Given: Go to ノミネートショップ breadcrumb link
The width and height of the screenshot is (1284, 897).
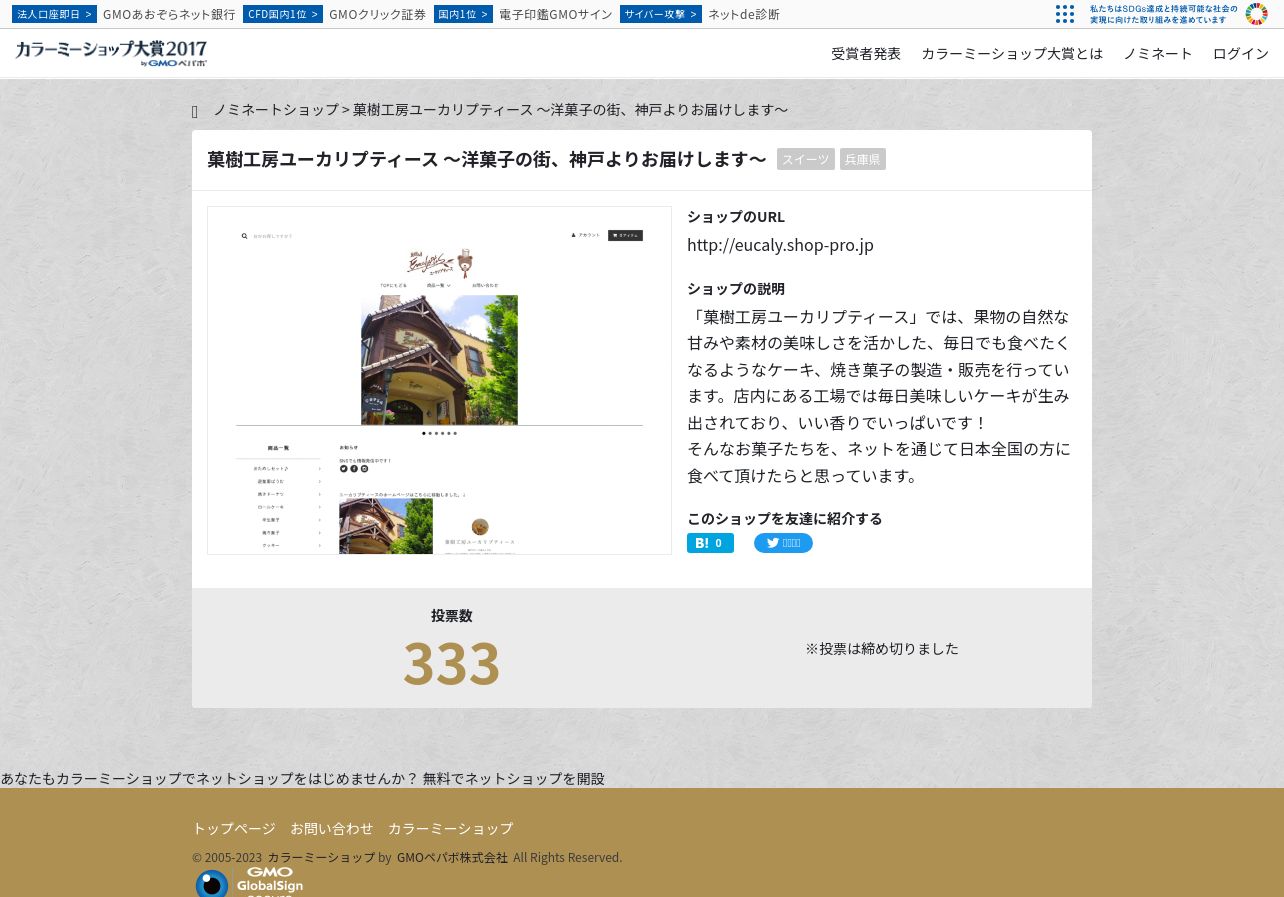Looking at the screenshot, I should 276,109.
